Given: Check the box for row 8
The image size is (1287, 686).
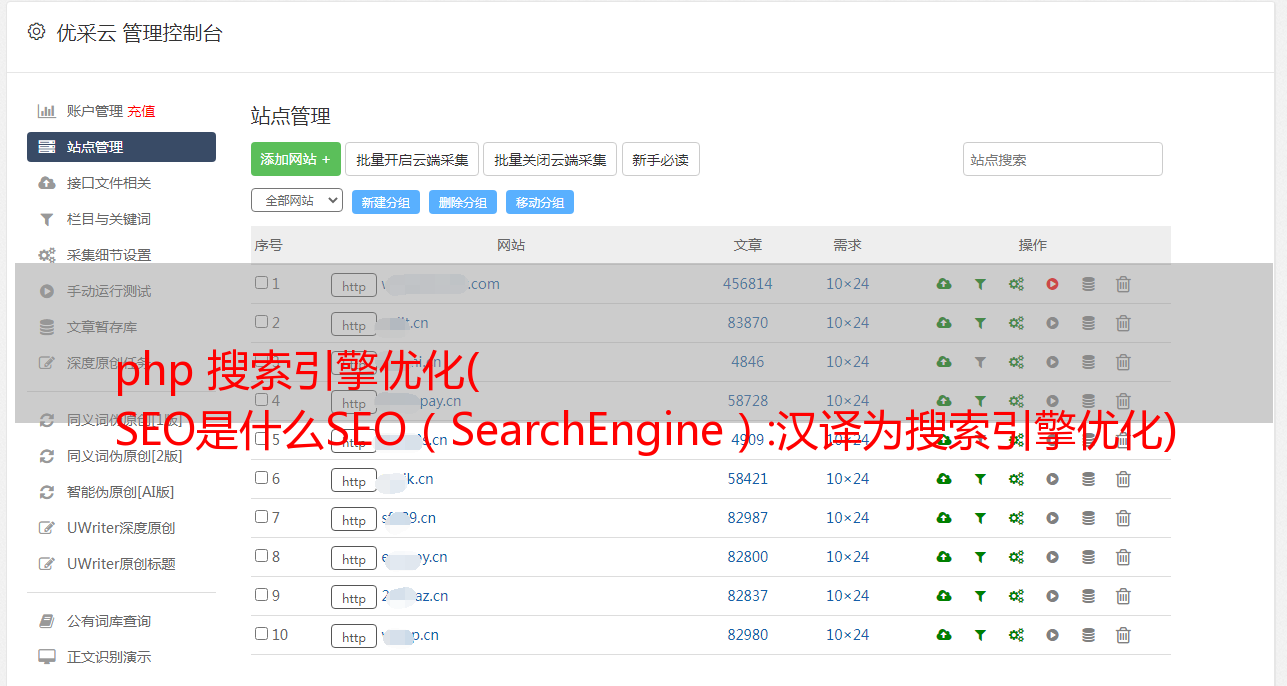Looking at the screenshot, I should click(x=261, y=556).
